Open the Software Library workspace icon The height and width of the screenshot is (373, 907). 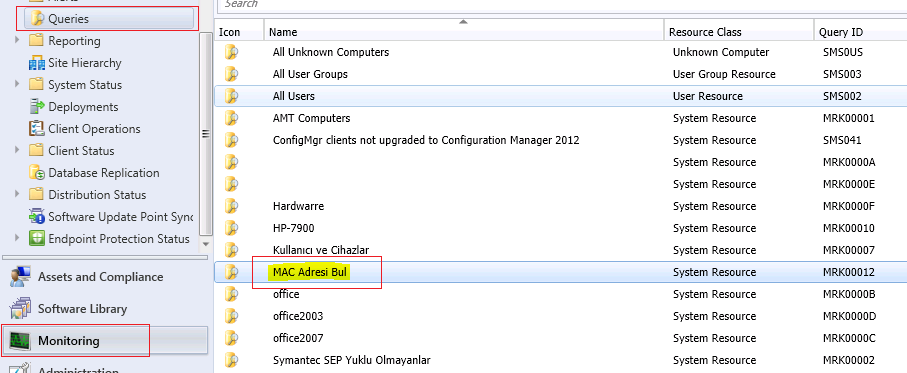(20, 309)
